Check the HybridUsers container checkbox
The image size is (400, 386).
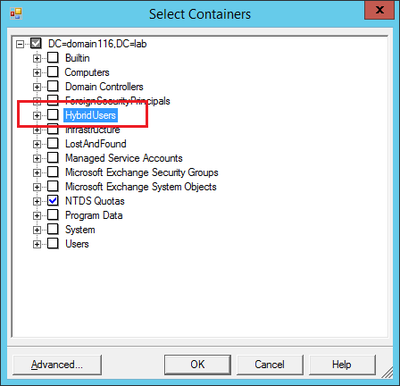(x=53, y=115)
